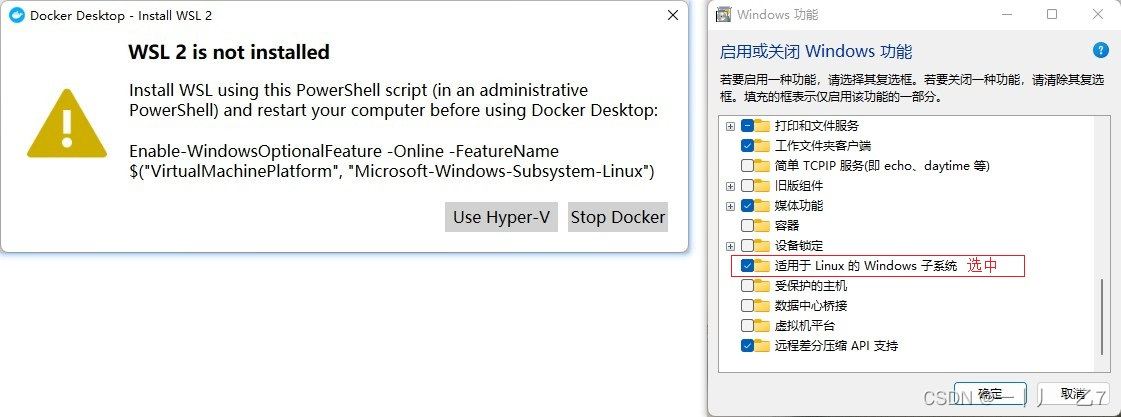Enable the 虚拟机平台 checkbox
Viewport: 1121px width, 417px height.
point(748,326)
